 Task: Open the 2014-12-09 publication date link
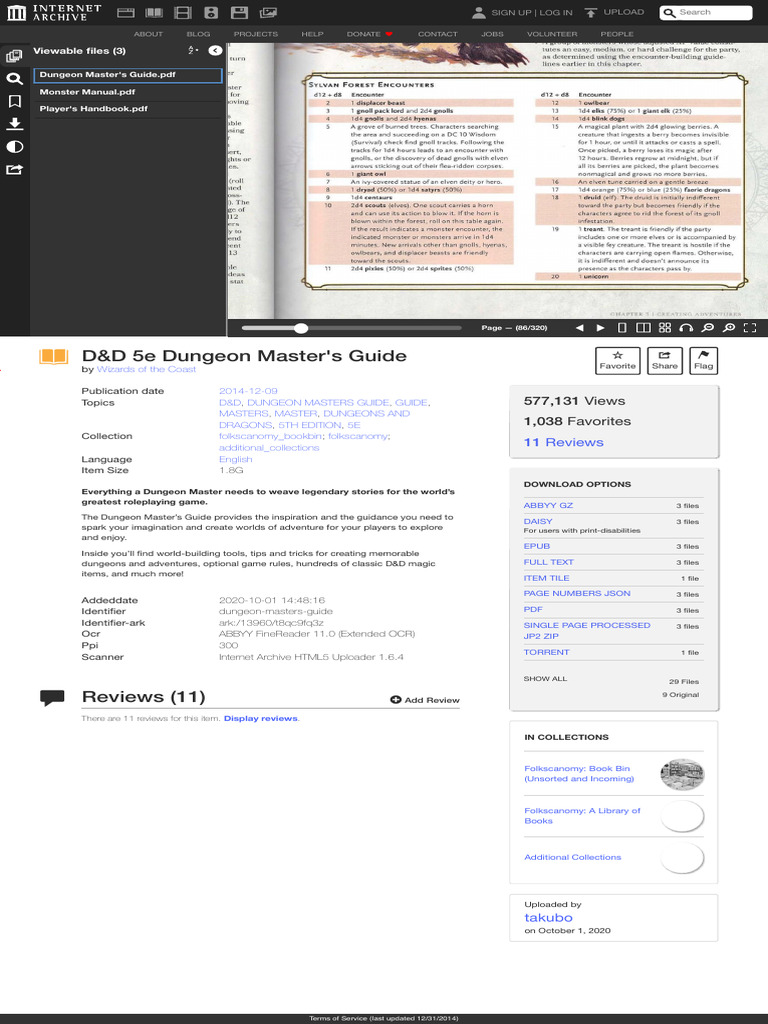[x=248, y=391]
